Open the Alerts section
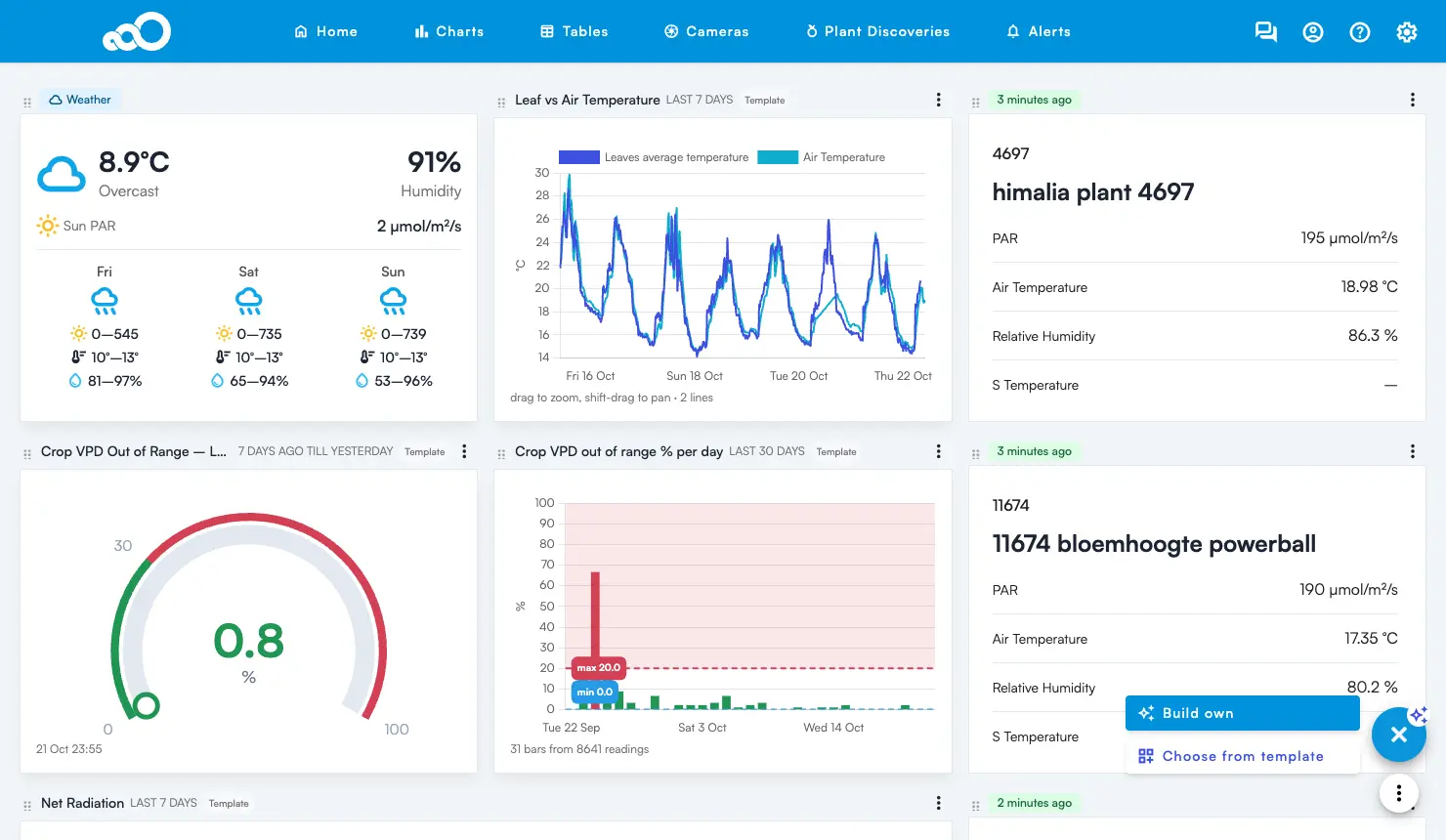This screenshot has height=840, width=1446. [x=1039, y=31]
